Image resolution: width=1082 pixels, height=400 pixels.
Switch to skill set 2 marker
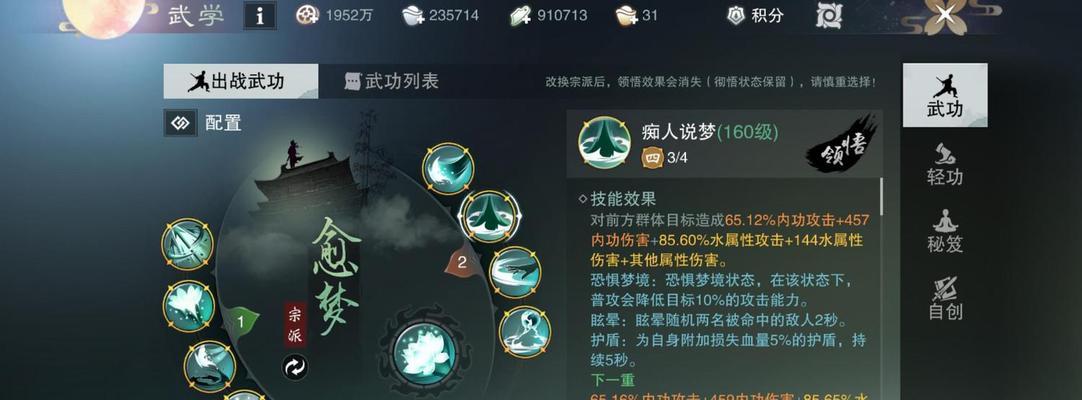[462, 262]
